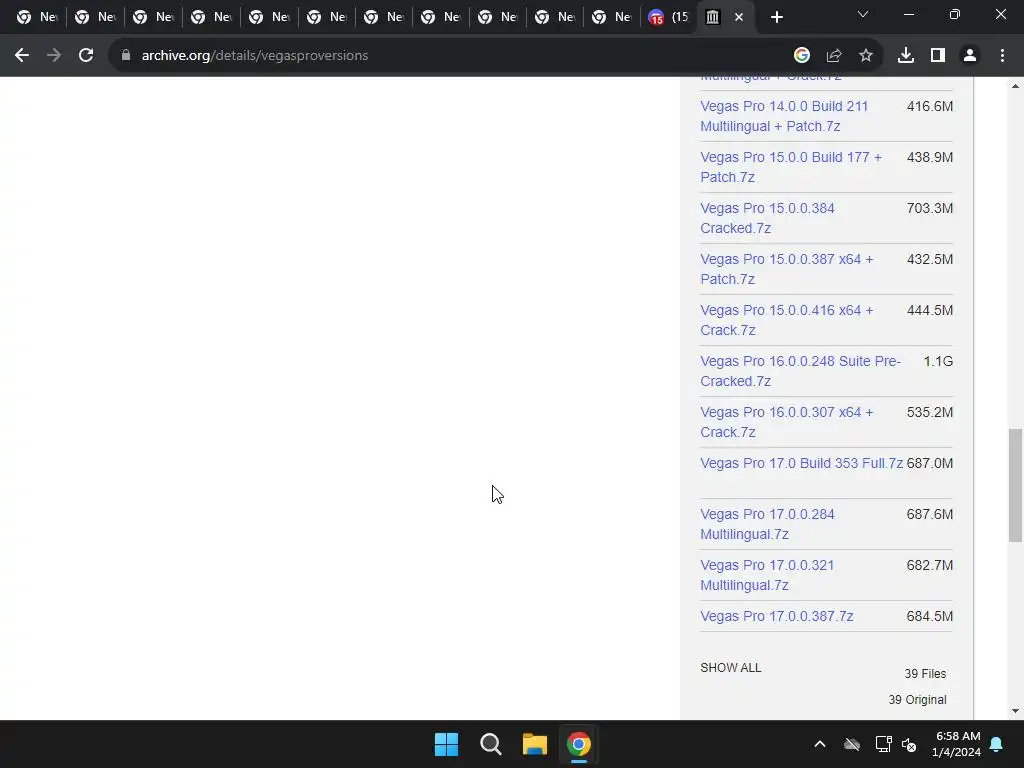This screenshot has height=768, width=1024.
Task: Close the active archive.org tab
Action: click(739, 18)
